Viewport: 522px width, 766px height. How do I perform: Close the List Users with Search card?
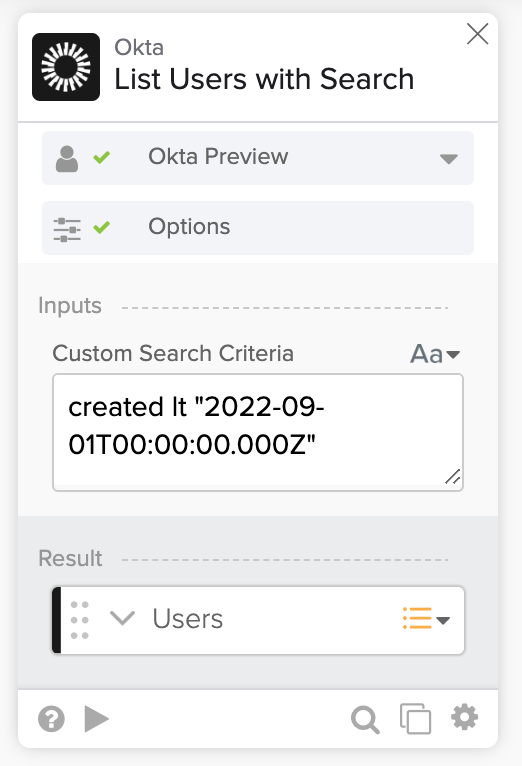pyautogui.click(x=477, y=34)
